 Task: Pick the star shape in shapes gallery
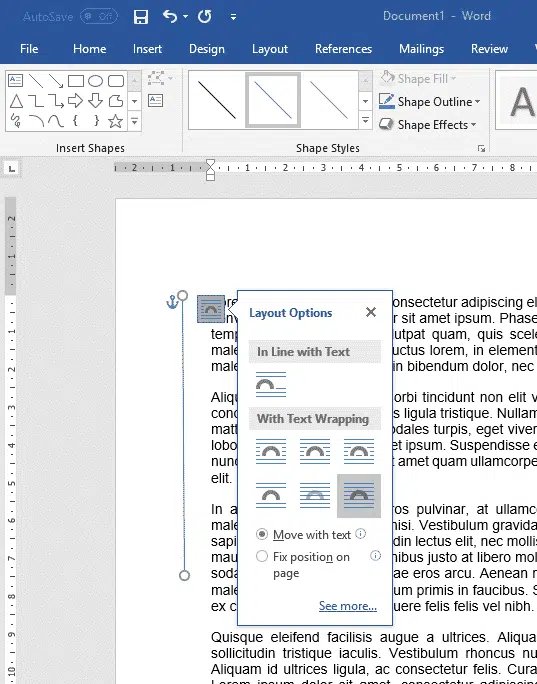[115, 121]
